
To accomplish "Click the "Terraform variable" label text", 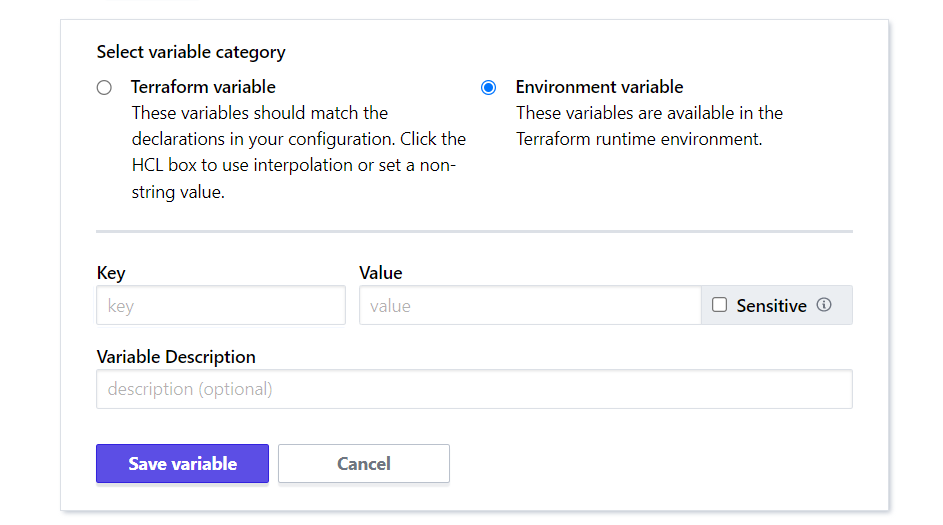I will tap(203, 87).
